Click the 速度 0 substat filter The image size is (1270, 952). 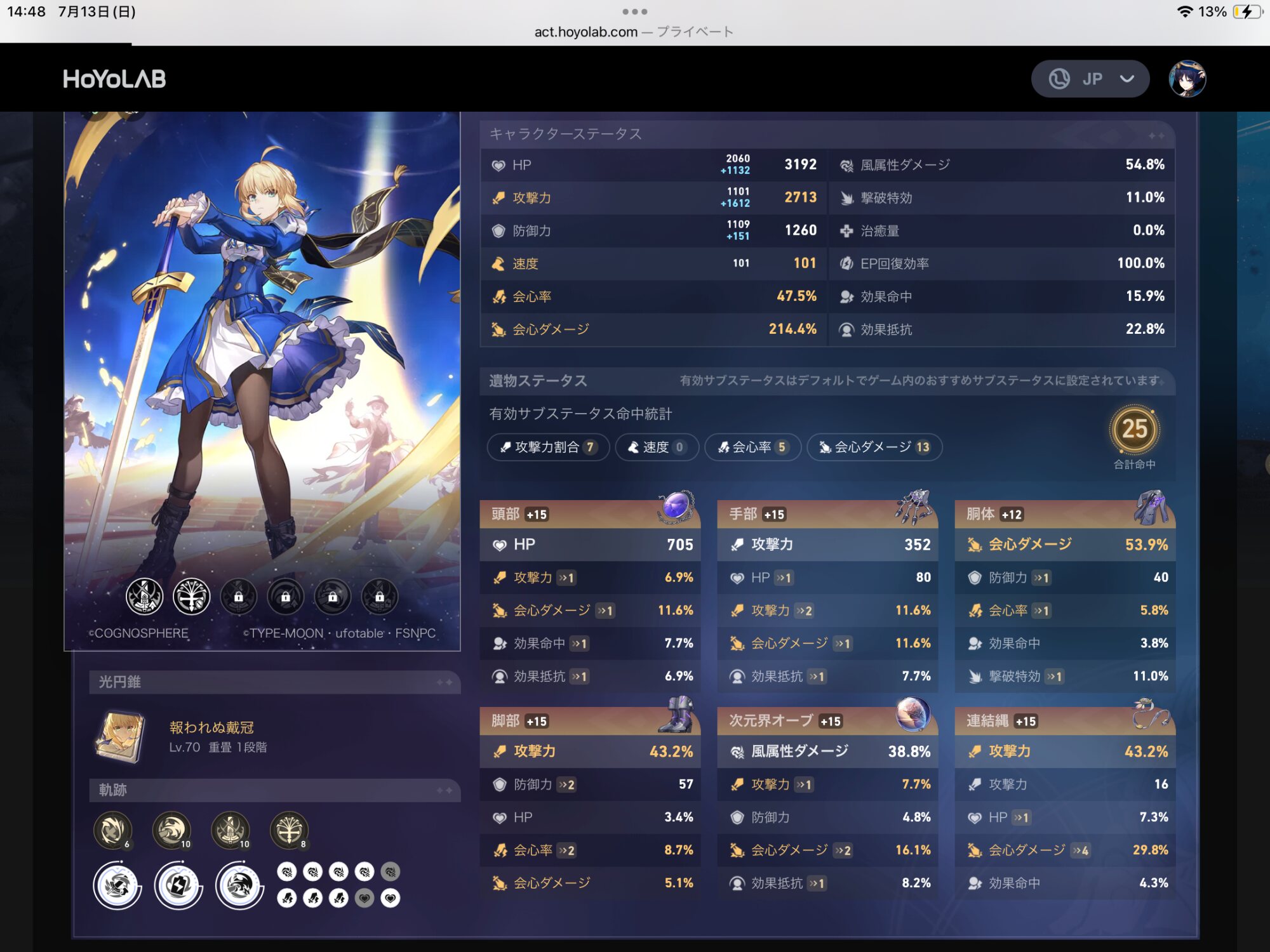pyautogui.click(x=657, y=447)
